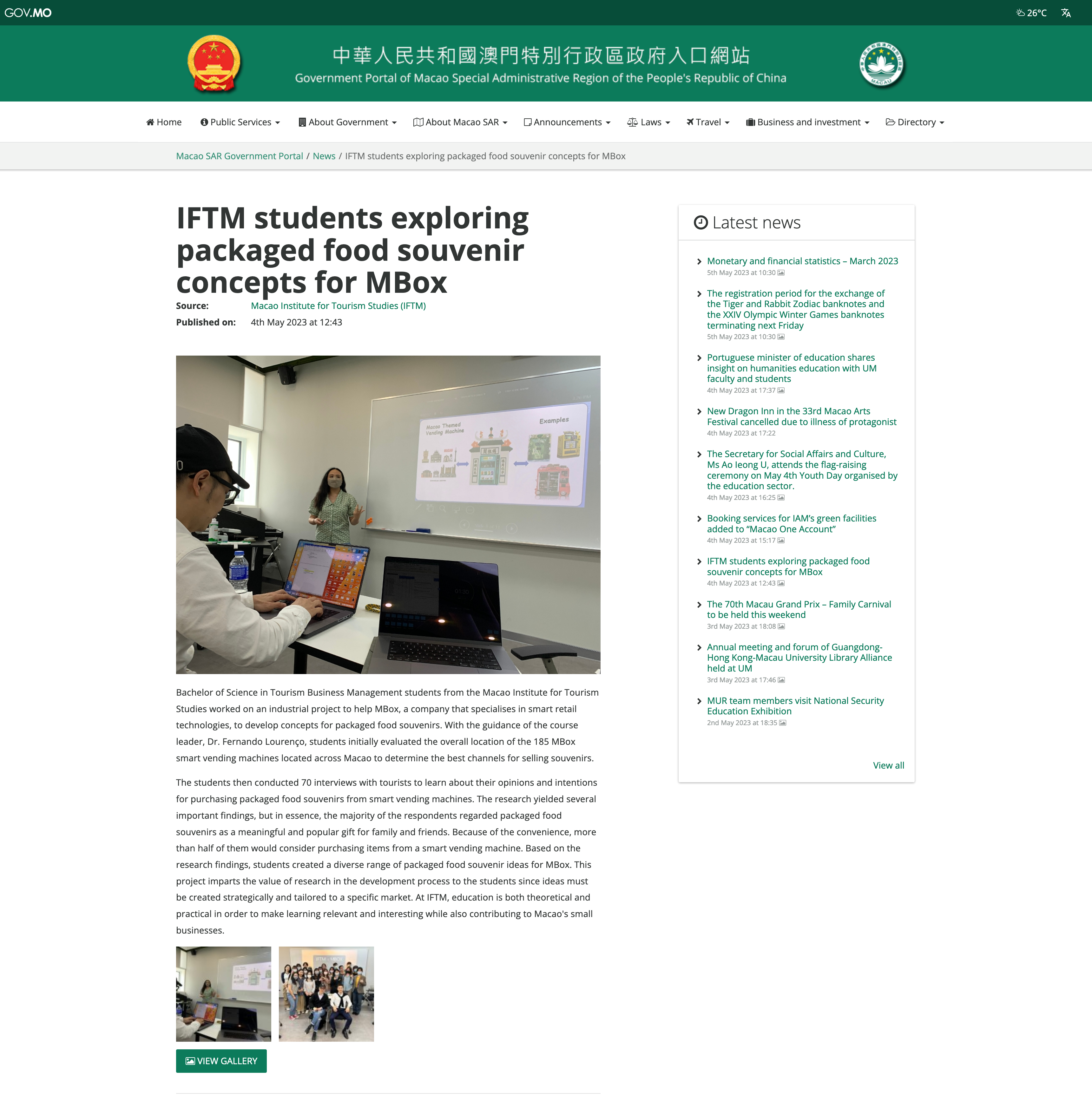Open Macao Institute for Tourism Studies source link

338,306
